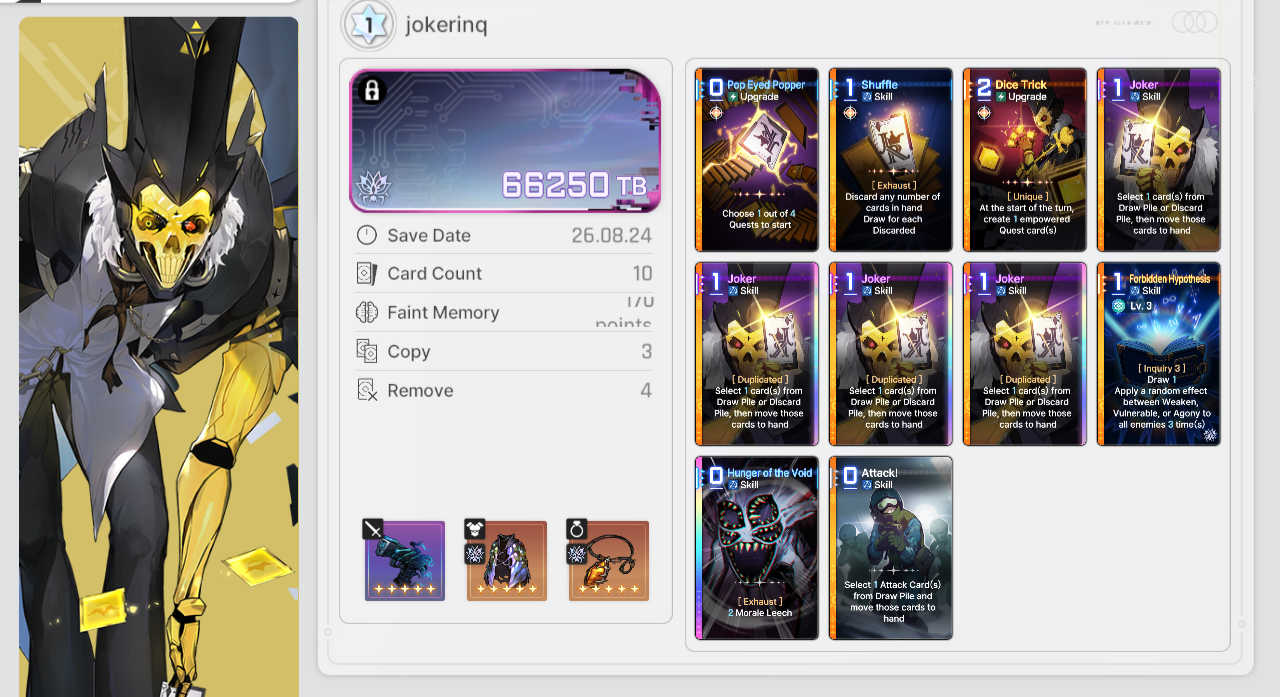
Task: Open the Dice Trick card
Action: click(1025, 160)
